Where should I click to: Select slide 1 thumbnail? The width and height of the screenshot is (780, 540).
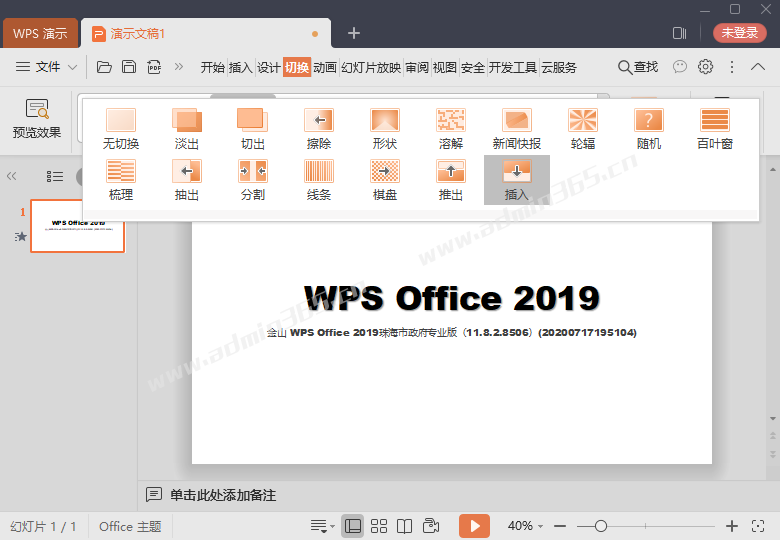click(78, 226)
